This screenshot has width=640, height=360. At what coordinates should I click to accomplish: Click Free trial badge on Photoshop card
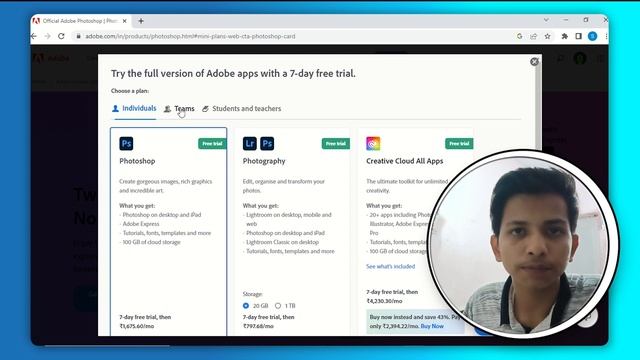212,144
